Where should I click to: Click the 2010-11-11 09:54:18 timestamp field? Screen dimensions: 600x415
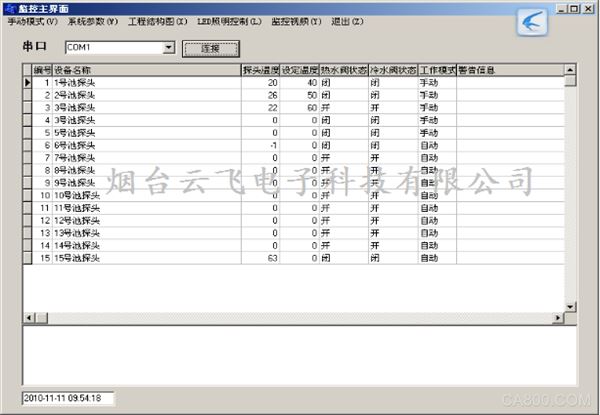[x=68, y=398]
